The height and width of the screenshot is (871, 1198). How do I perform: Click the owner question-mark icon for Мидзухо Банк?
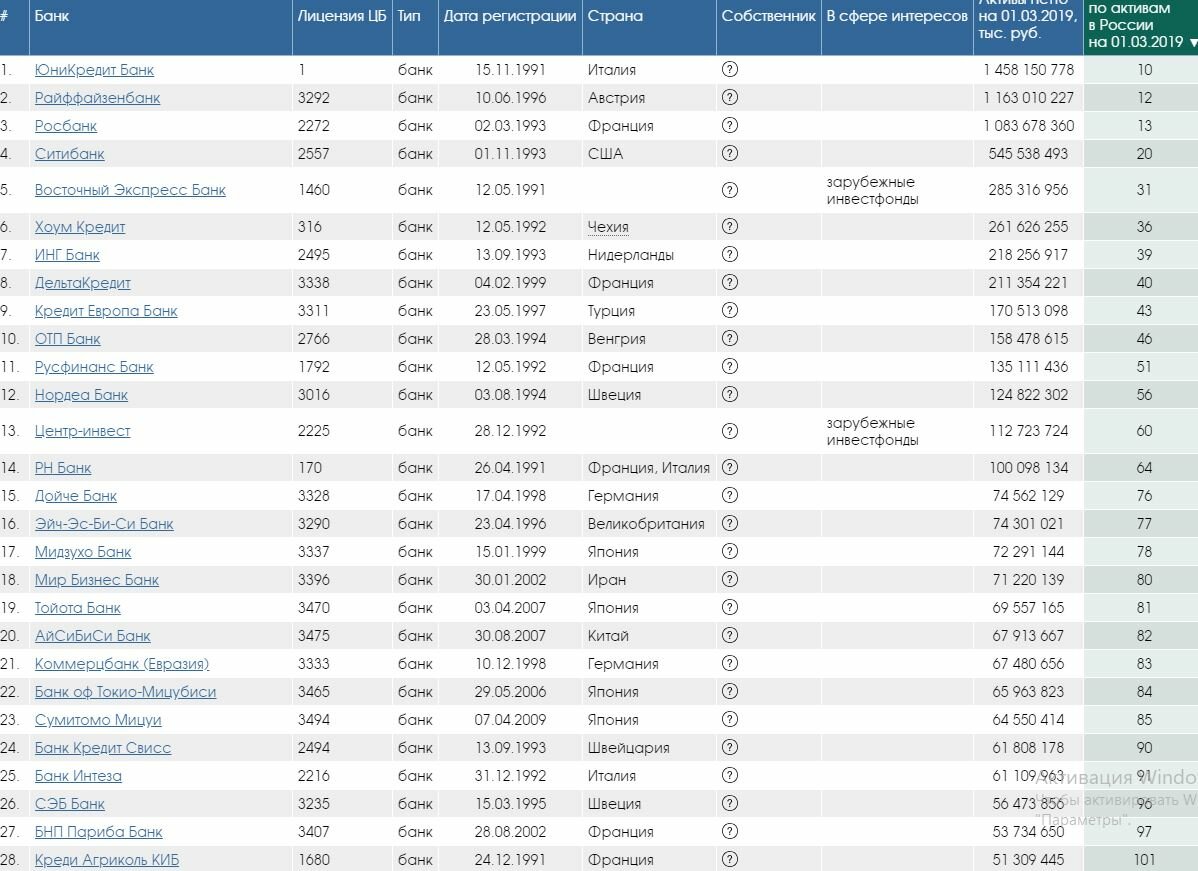730,552
